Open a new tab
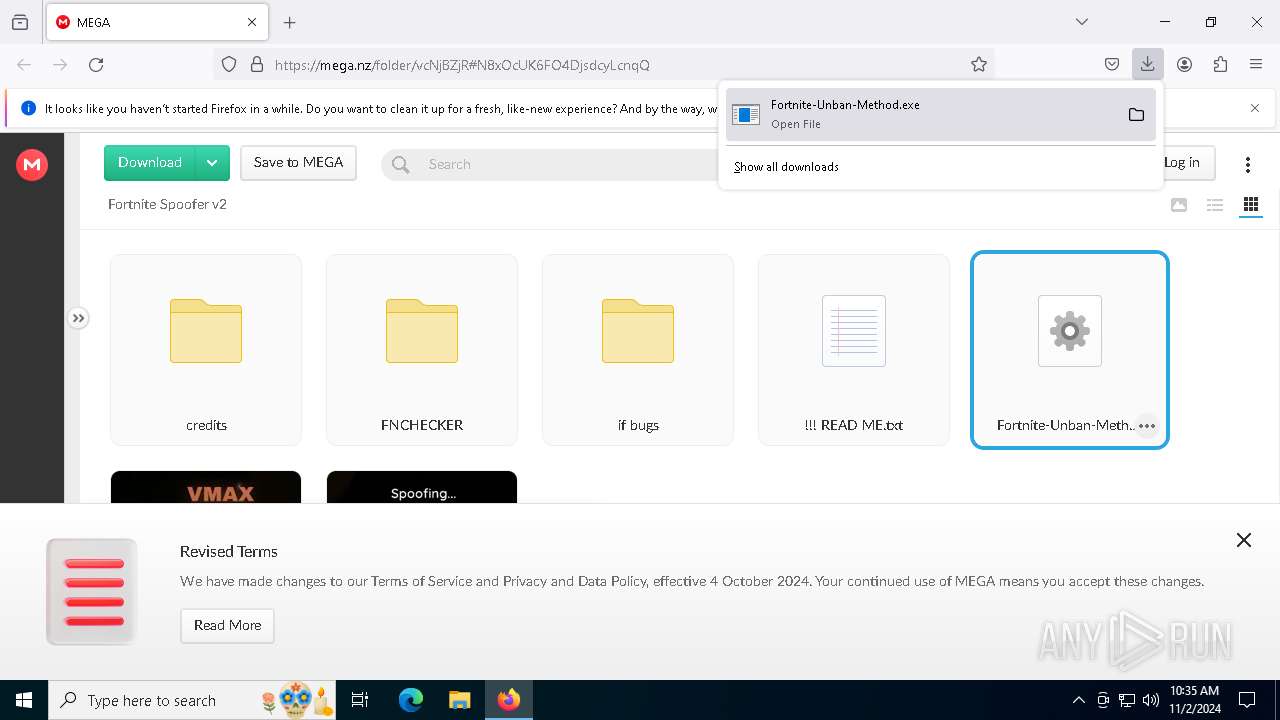 [290, 22]
